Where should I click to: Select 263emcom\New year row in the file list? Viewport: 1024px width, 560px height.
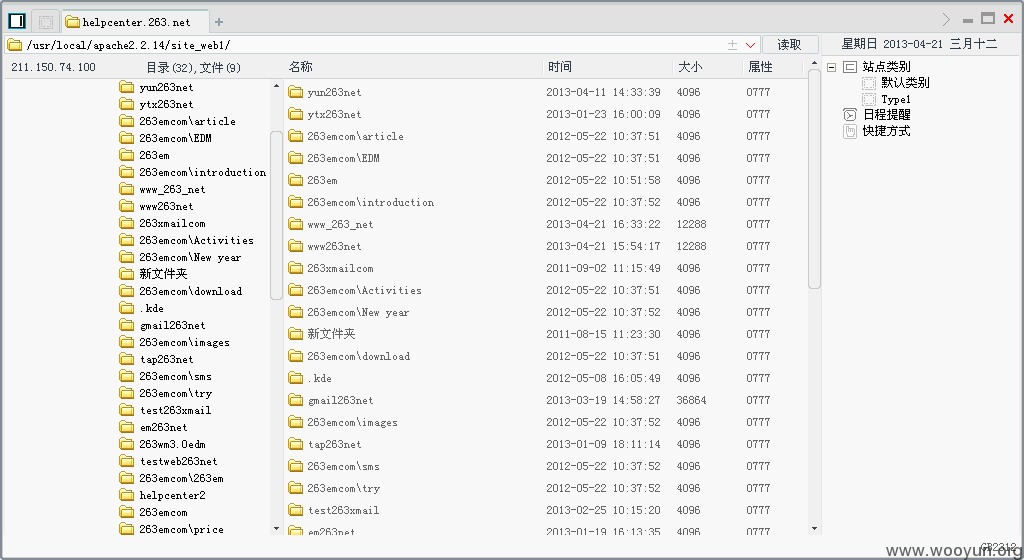[x=546, y=312]
